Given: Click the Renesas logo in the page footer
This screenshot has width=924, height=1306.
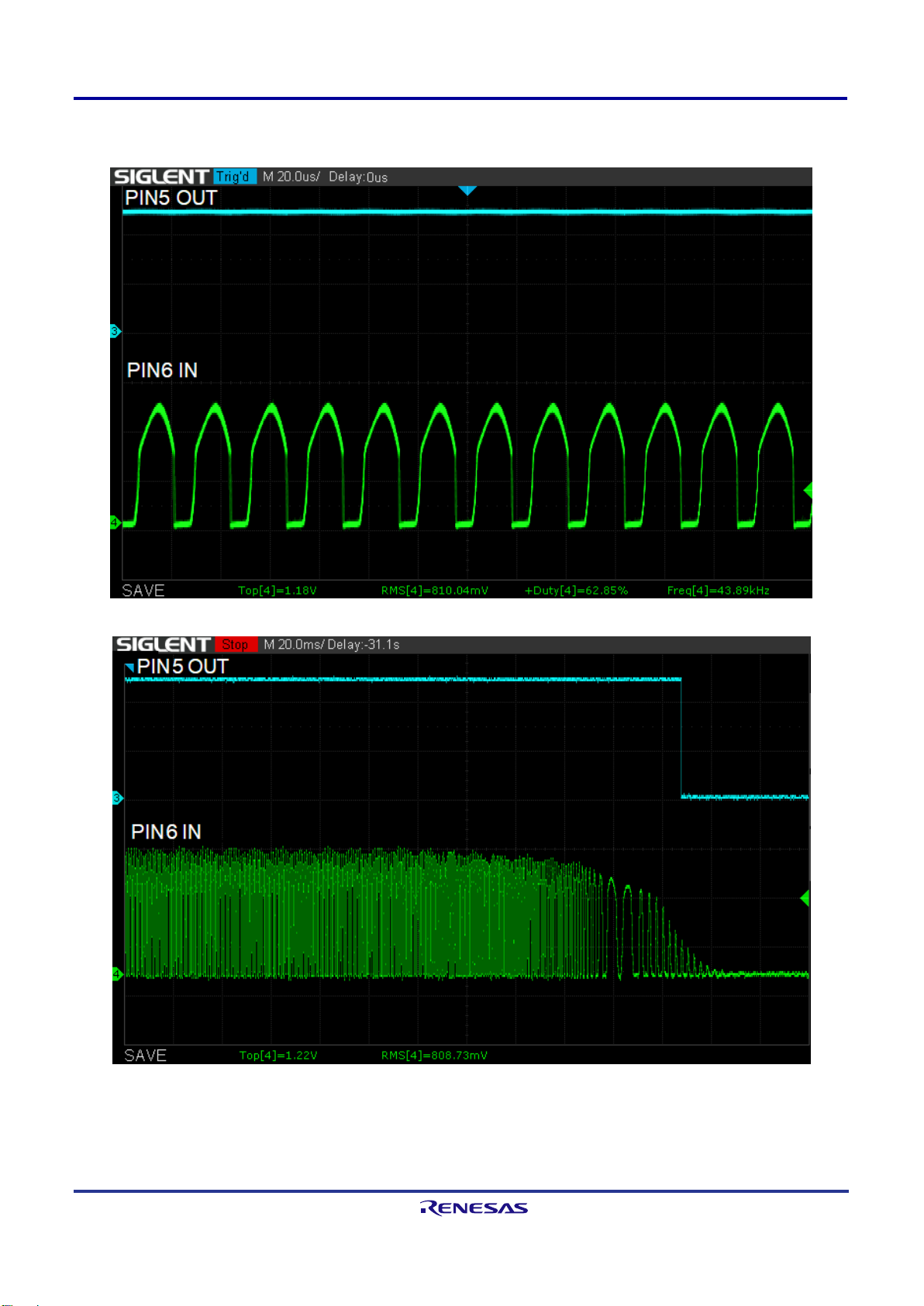Looking at the screenshot, I should coord(474,1208).
